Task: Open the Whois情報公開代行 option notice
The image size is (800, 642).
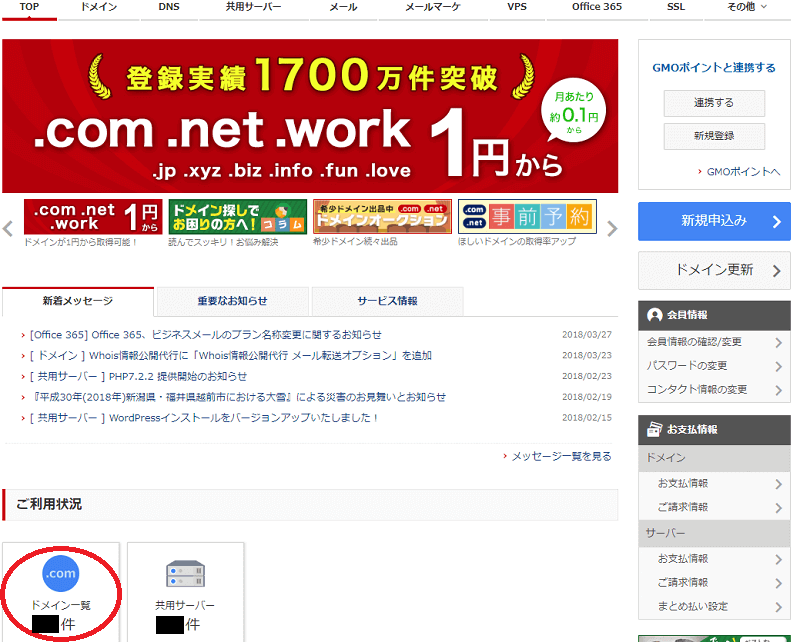Action: pyautogui.click(x=231, y=356)
